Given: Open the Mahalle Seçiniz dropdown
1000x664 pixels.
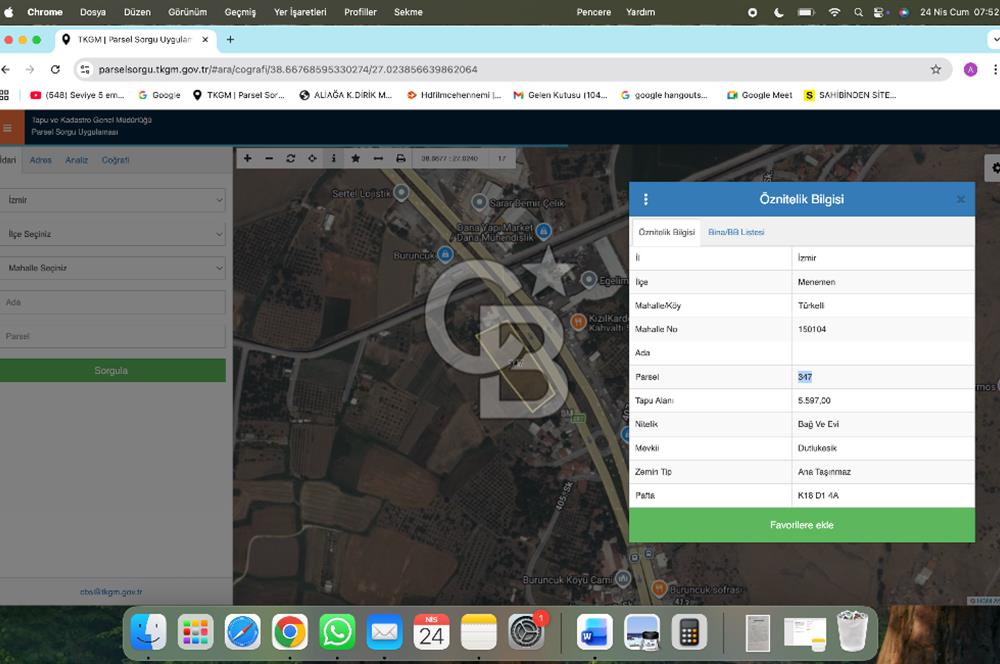Looking at the screenshot, I should (x=113, y=268).
